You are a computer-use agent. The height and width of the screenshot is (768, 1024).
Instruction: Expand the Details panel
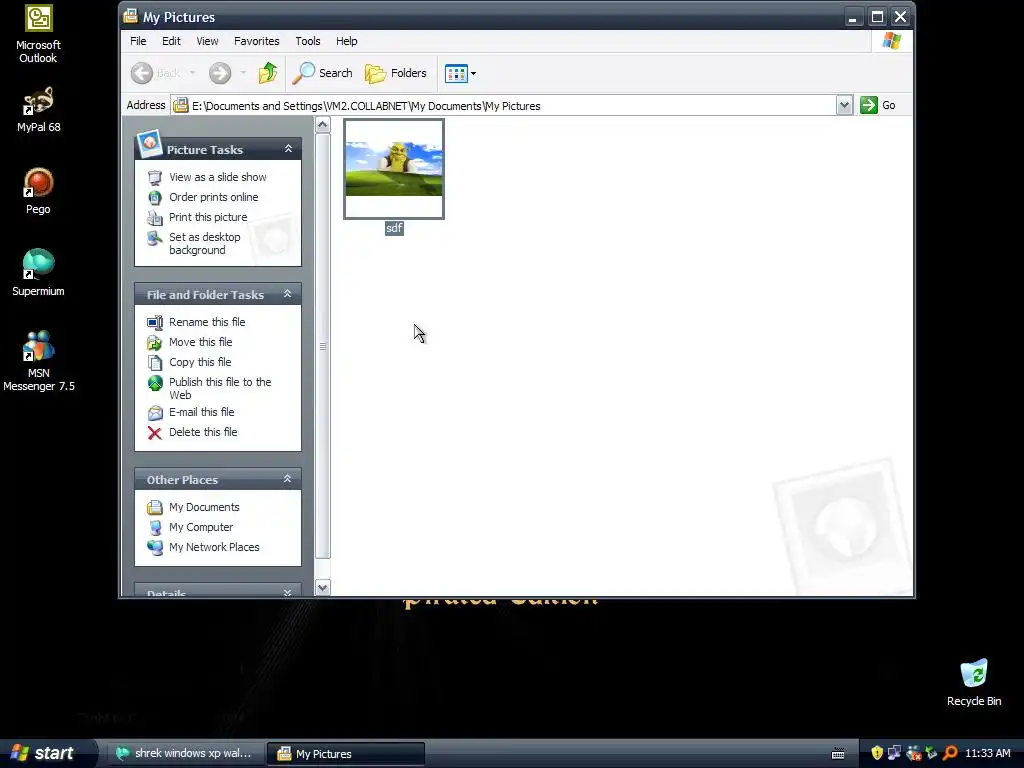point(287,592)
